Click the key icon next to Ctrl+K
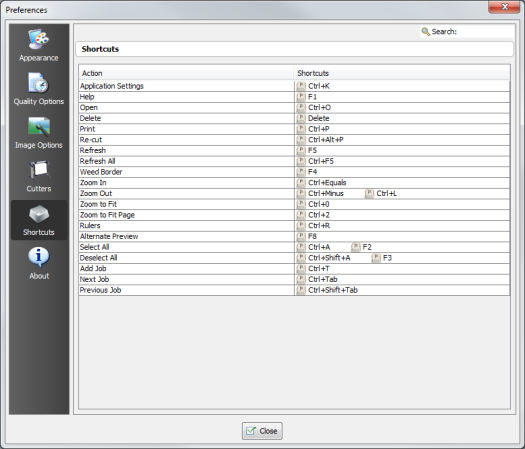The height and width of the screenshot is (449, 525). point(301,86)
